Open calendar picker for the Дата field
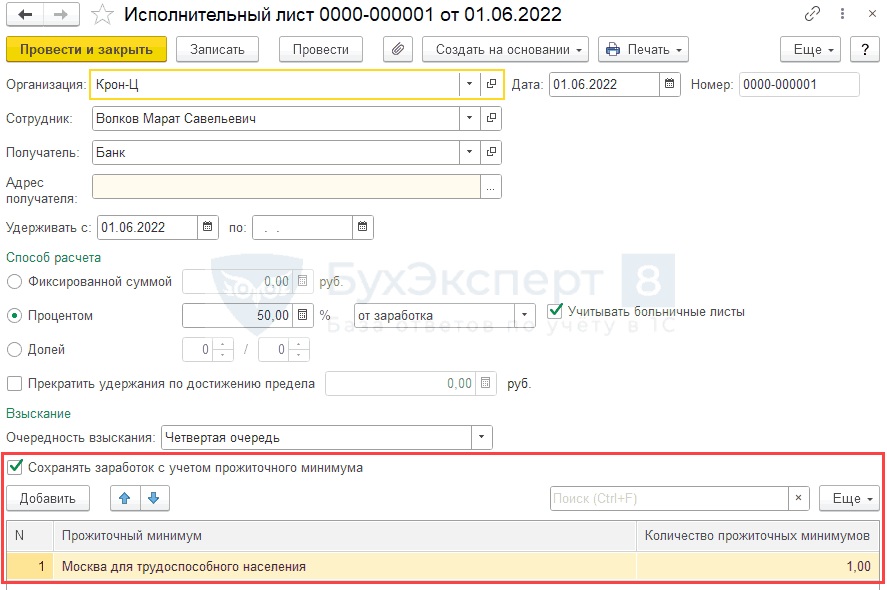The height and width of the screenshot is (590, 887). pos(670,85)
